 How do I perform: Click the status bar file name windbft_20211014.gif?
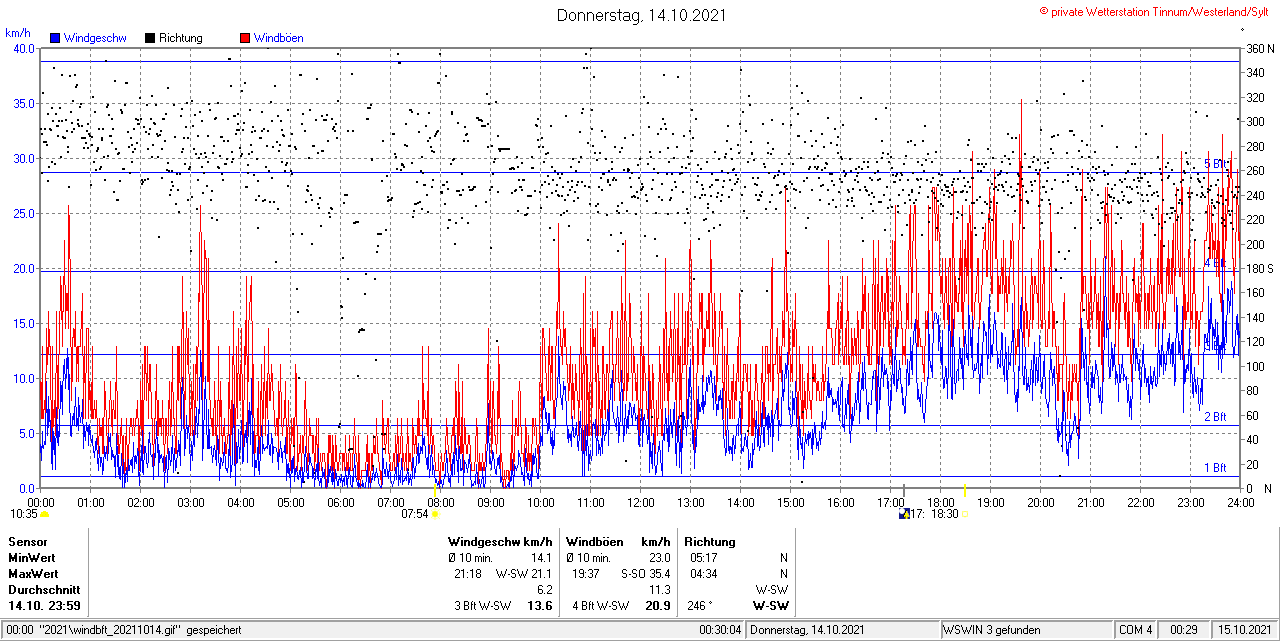click(x=110, y=630)
